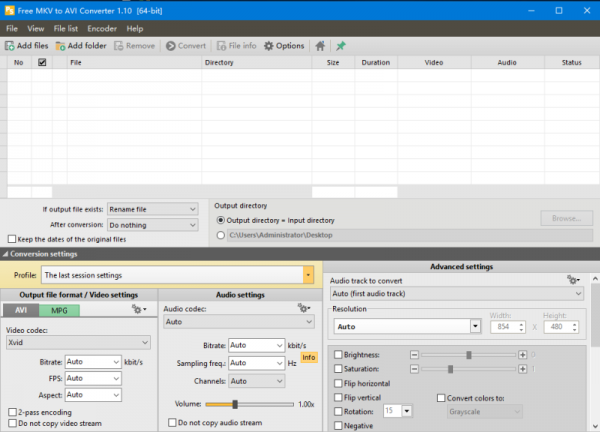Open the Channels dropdown
Viewport: 600px width, 432px height.
pos(256,381)
